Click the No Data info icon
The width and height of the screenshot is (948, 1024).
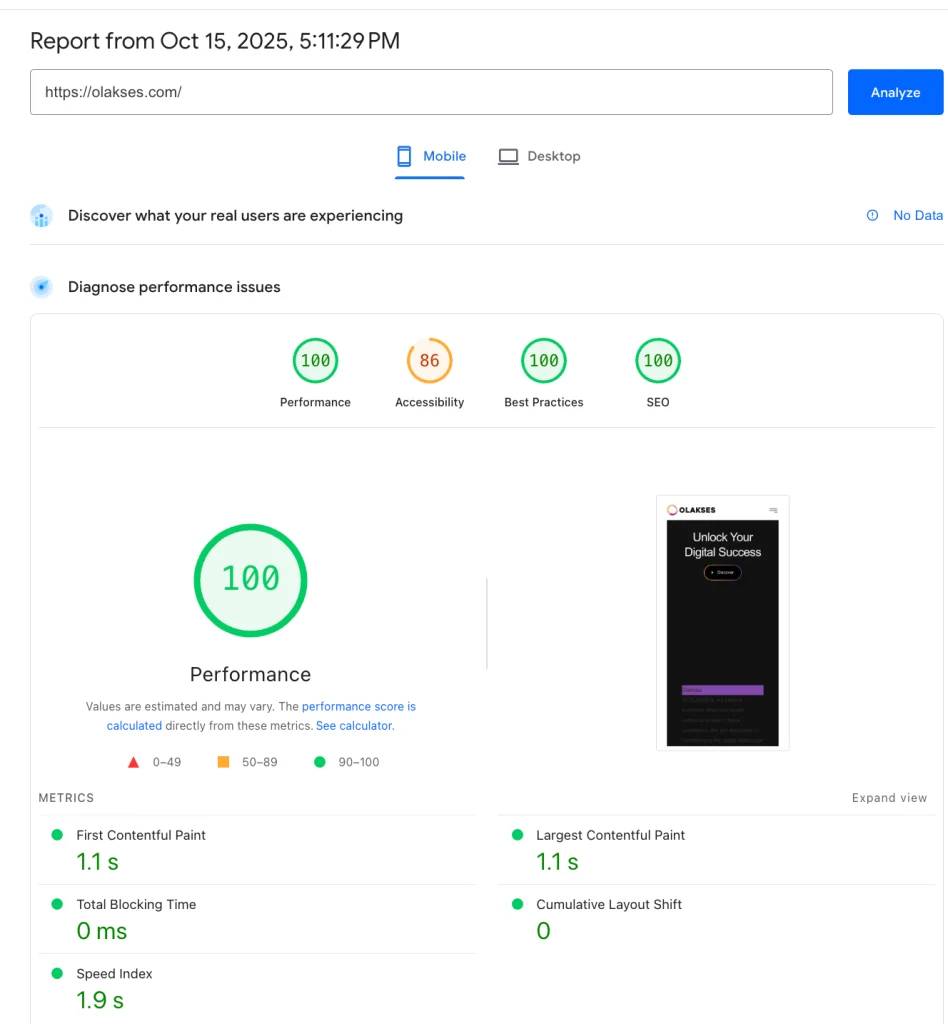tap(872, 215)
